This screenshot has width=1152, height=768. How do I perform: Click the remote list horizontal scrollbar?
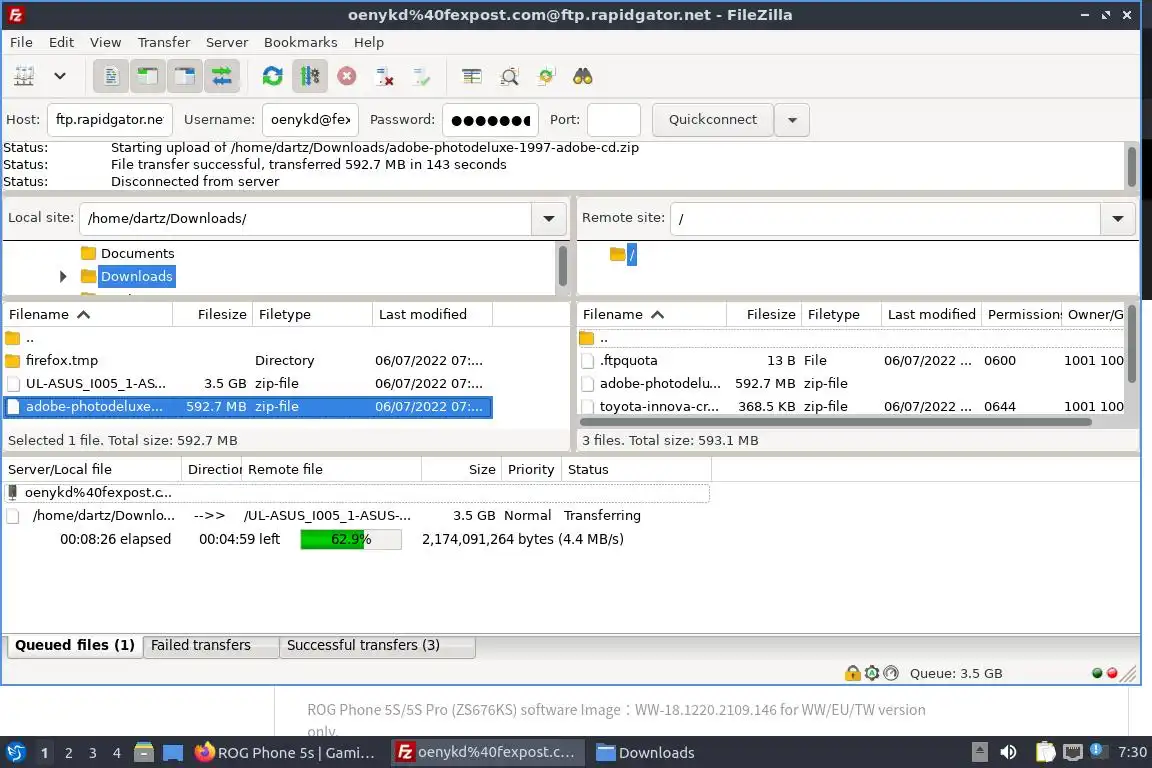[x=835, y=422]
